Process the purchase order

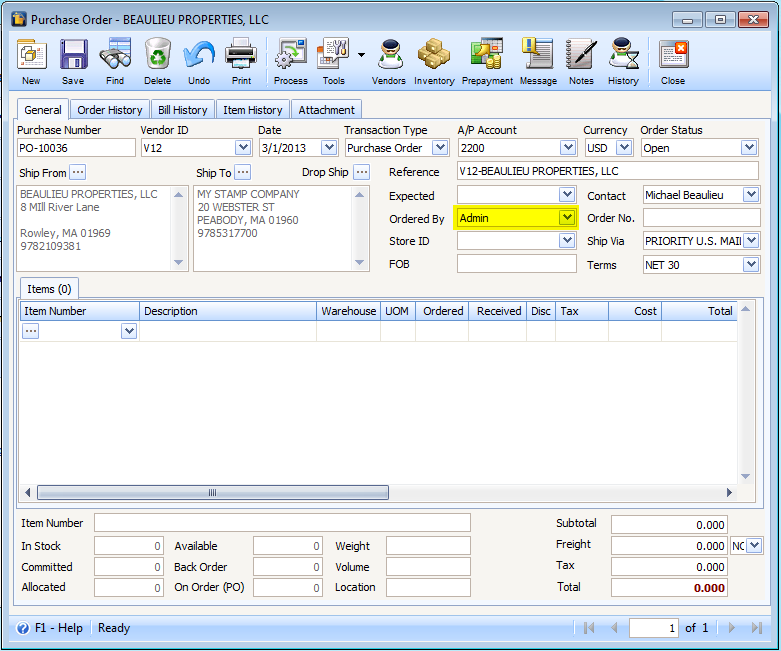[x=291, y=54]
